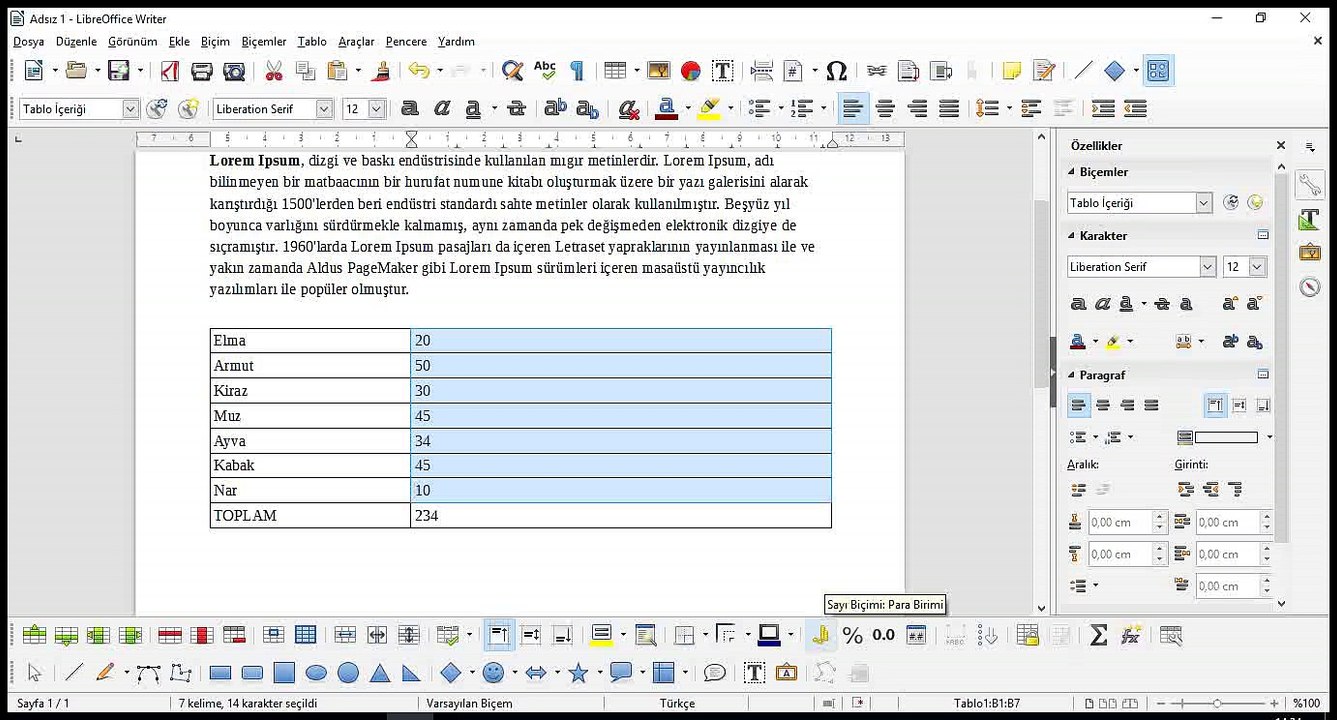Click the Undo arrow icon
1337x720 pixels.
pos(419,71)
